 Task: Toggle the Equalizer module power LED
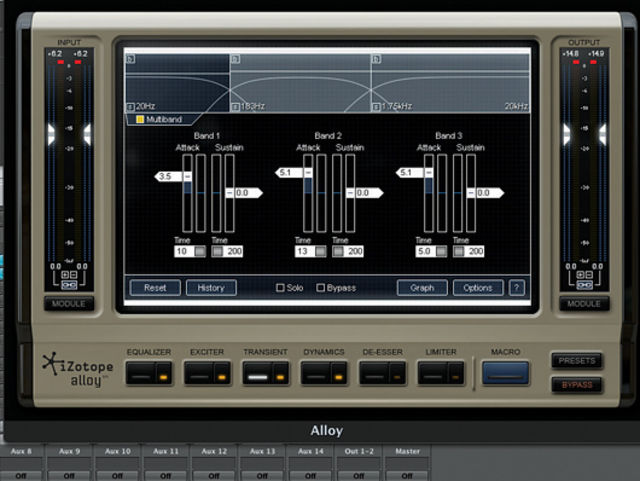tap(164, 373)
